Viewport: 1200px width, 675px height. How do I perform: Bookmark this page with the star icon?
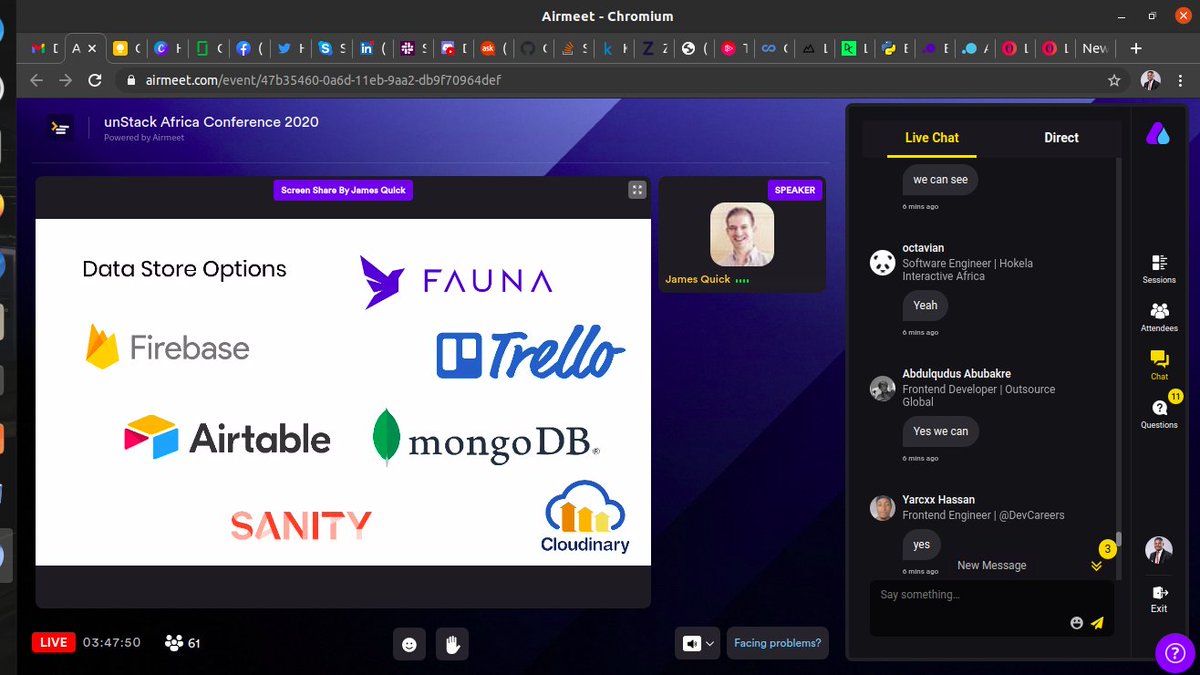point(1114,80)
